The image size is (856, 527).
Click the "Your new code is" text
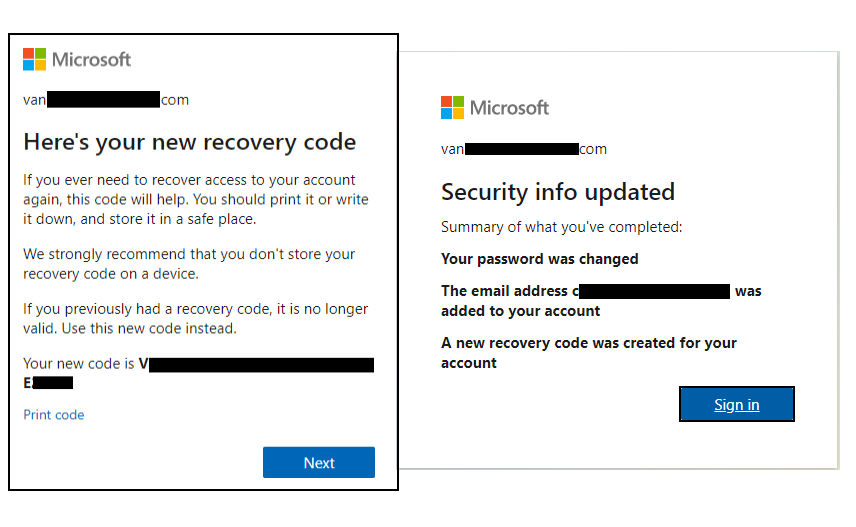point(80,364)
